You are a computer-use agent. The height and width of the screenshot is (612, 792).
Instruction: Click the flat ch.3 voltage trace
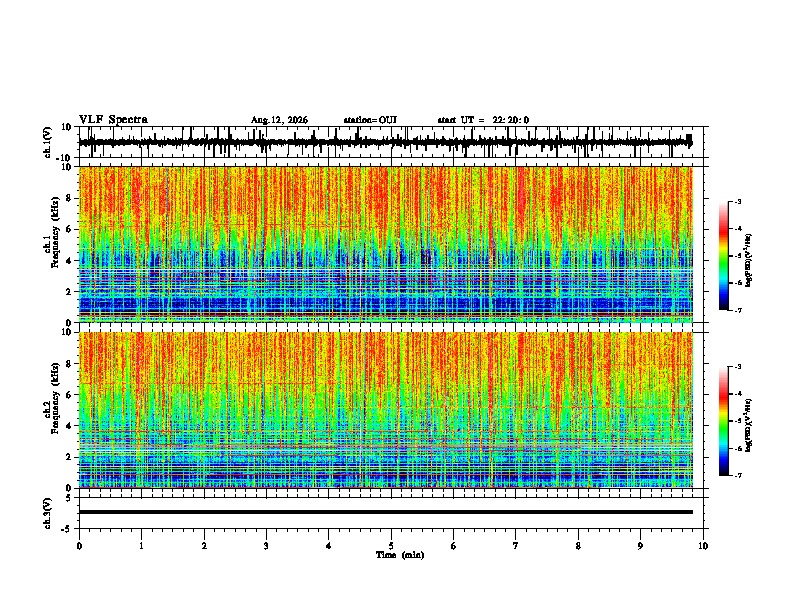(x=385, y=512)
